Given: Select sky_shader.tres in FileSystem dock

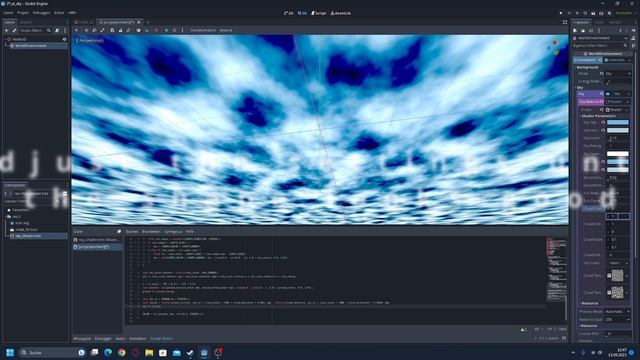Looking at the screenshot, I should (28, 236).
